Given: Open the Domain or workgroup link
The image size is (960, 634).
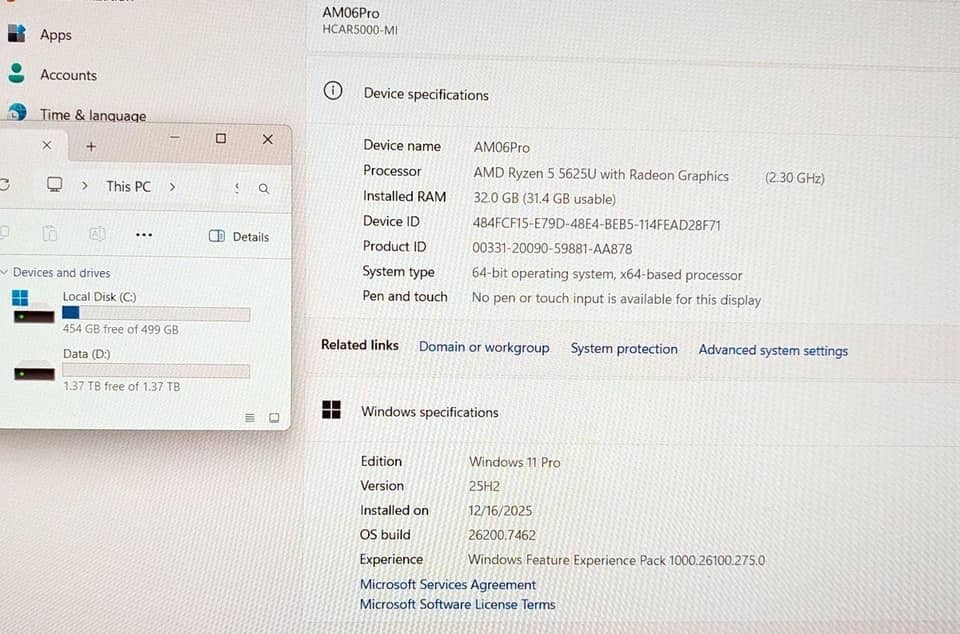Looking at the screenshot, I should [x=484, y=348].
